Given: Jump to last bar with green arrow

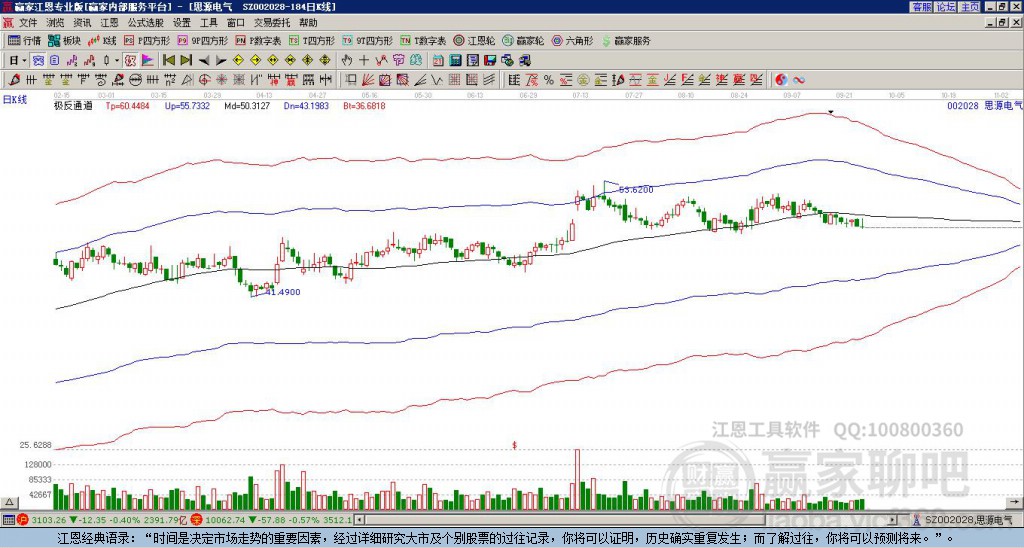Looking at the screenshot, I should tap(186, 61).
